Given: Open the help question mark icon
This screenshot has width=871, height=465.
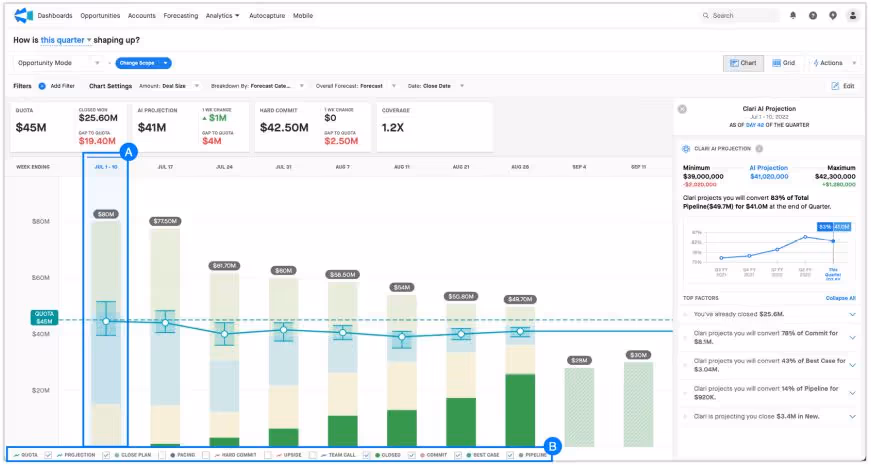Looking at the screenshot, I should pos(813,16).
